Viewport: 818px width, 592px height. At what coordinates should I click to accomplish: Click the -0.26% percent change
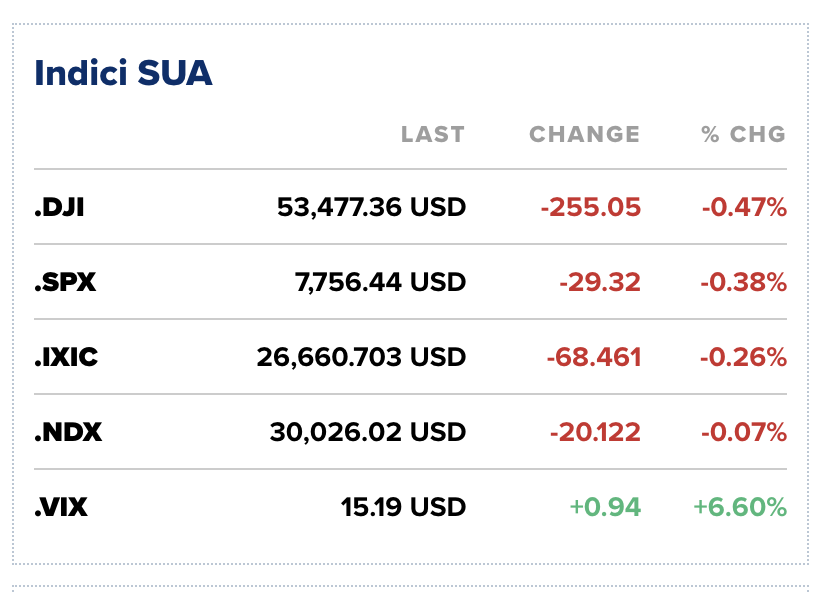(x=743, y=357)
